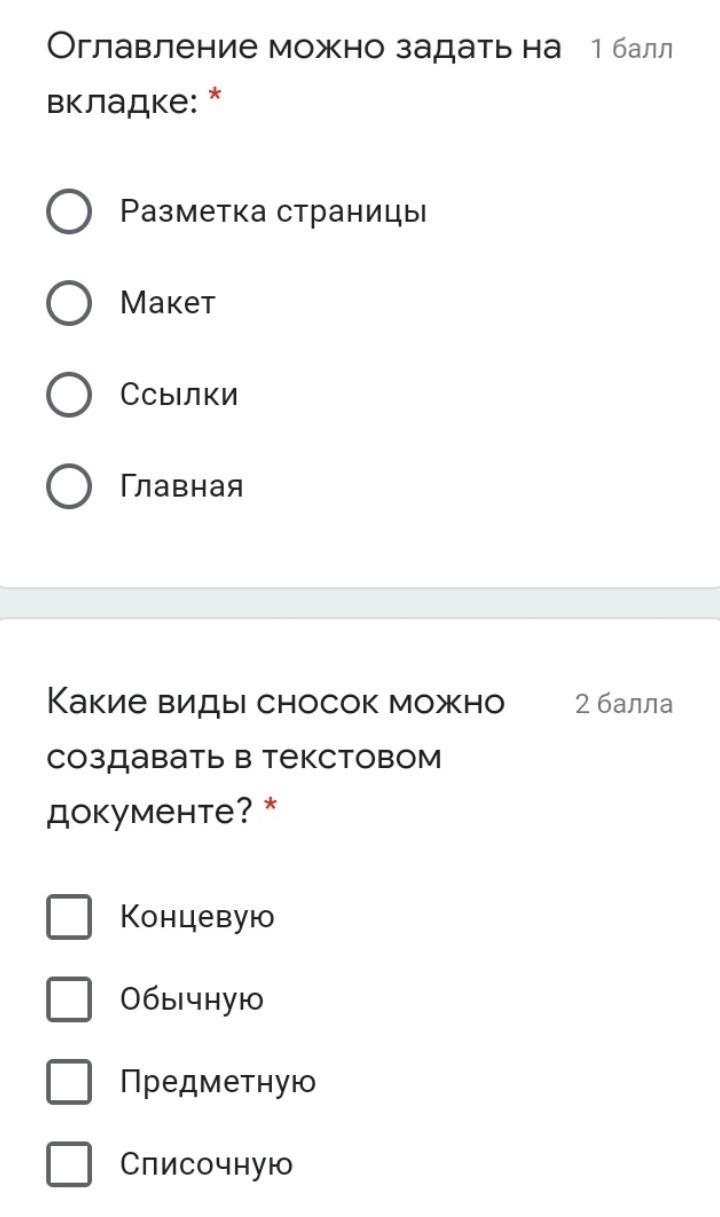Mark the 'Главная' radio button circle
The image size is (720, 1217).
[x=70, y=487]
